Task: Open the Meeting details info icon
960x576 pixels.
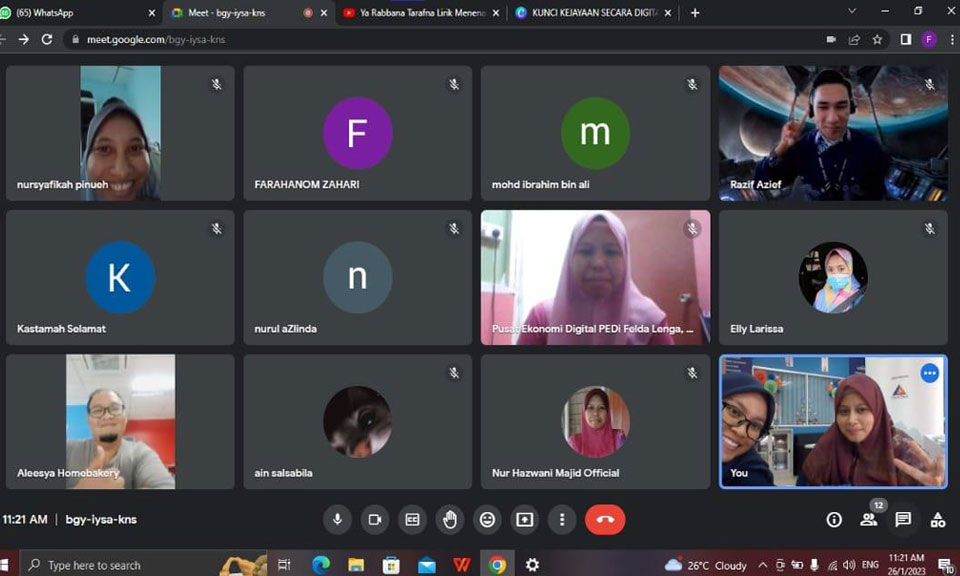Action: tap(834, 519)
